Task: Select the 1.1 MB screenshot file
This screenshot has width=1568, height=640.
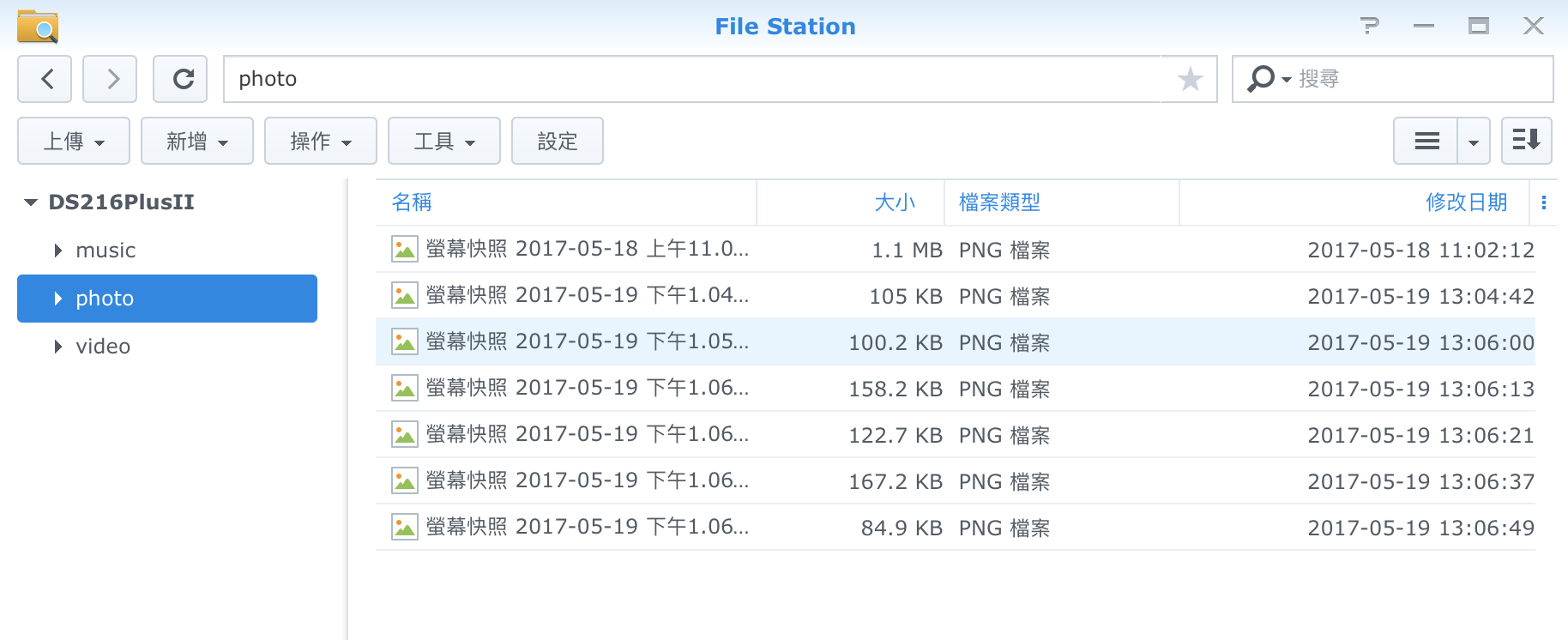Action: [x=588, y=250]
